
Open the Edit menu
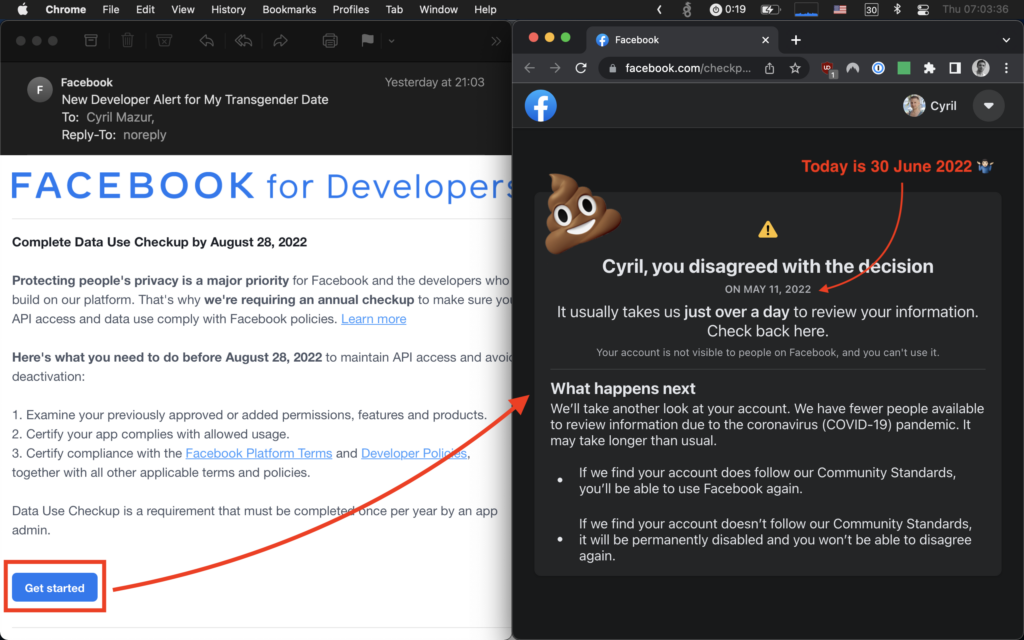coord(145,9)
